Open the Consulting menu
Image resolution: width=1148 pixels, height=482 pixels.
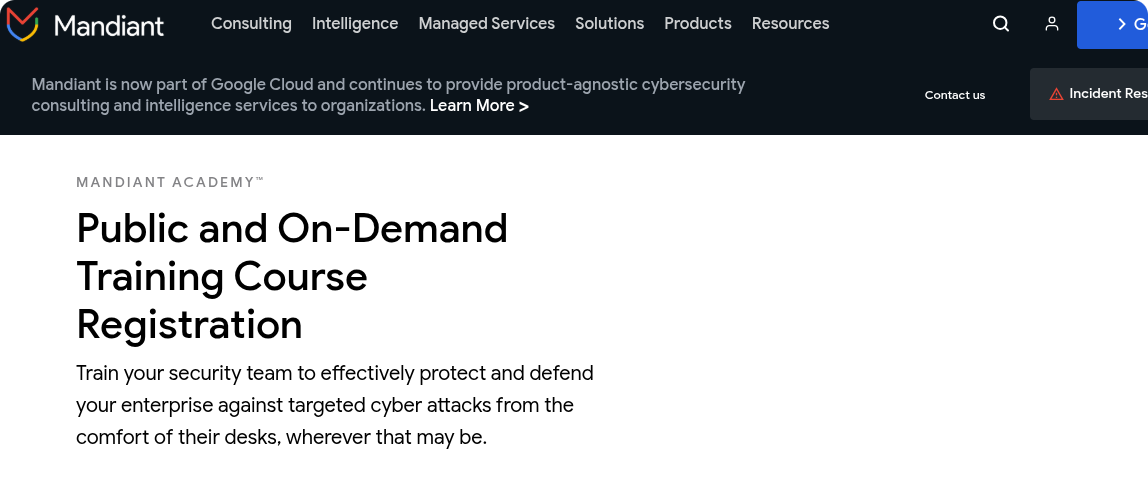[x=251, y=24]
